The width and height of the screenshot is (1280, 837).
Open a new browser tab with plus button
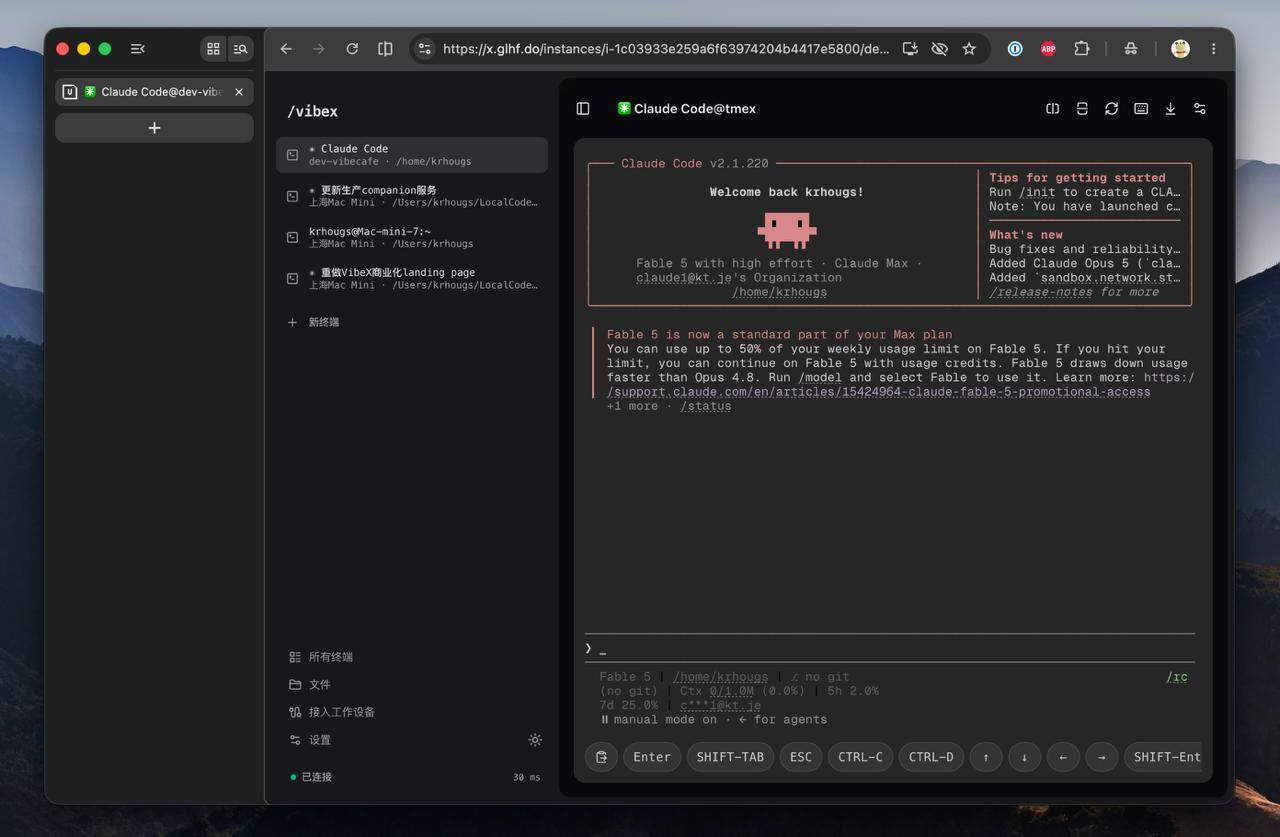tap(154, 128)
